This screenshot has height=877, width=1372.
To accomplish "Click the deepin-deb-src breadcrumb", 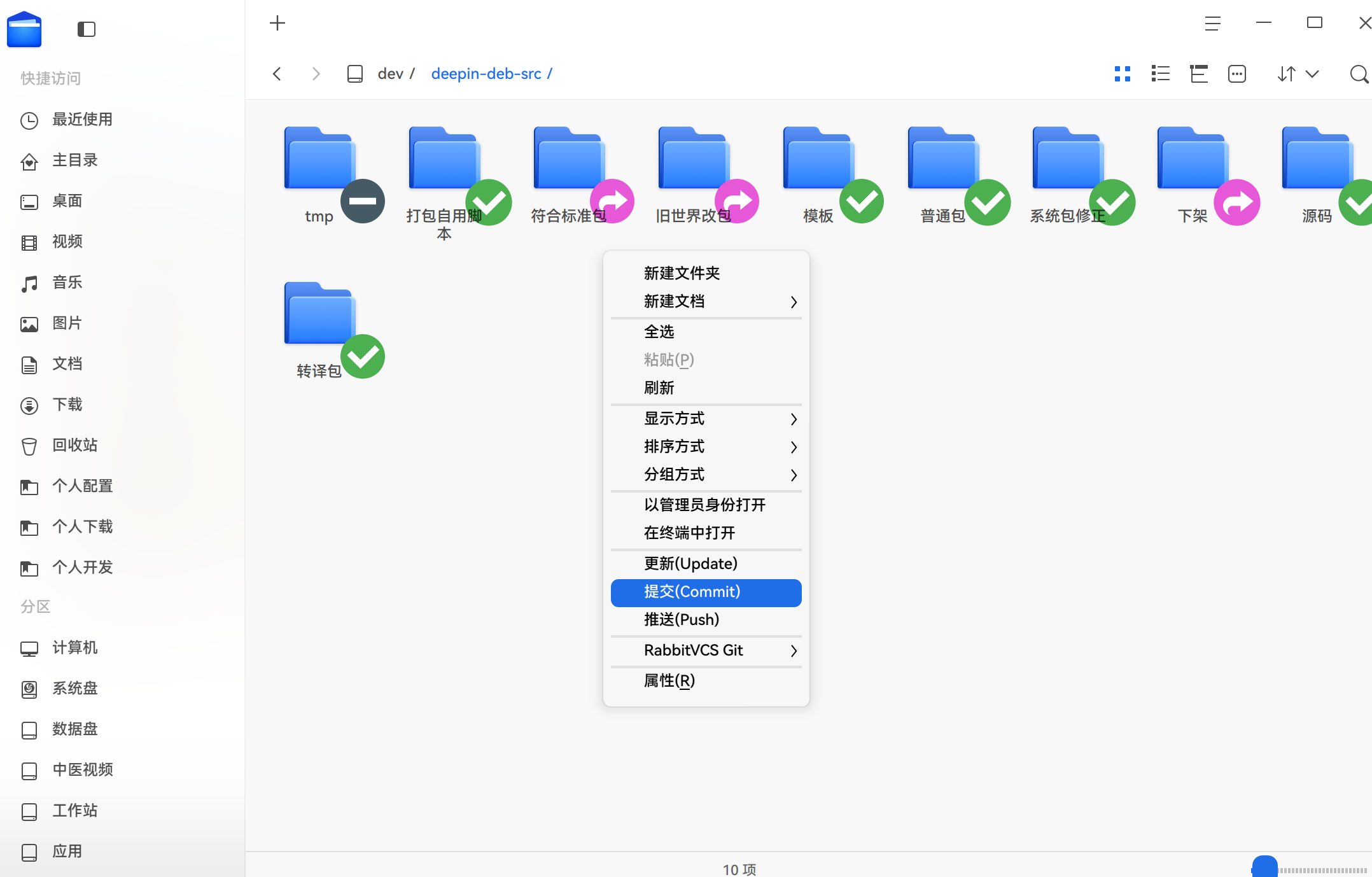I will tap(486, 73).
